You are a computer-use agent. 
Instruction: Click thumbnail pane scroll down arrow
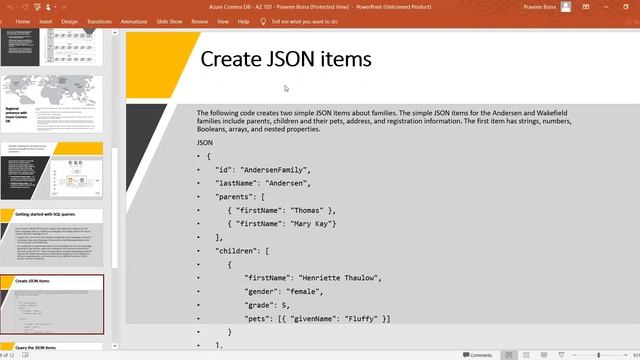115,346
